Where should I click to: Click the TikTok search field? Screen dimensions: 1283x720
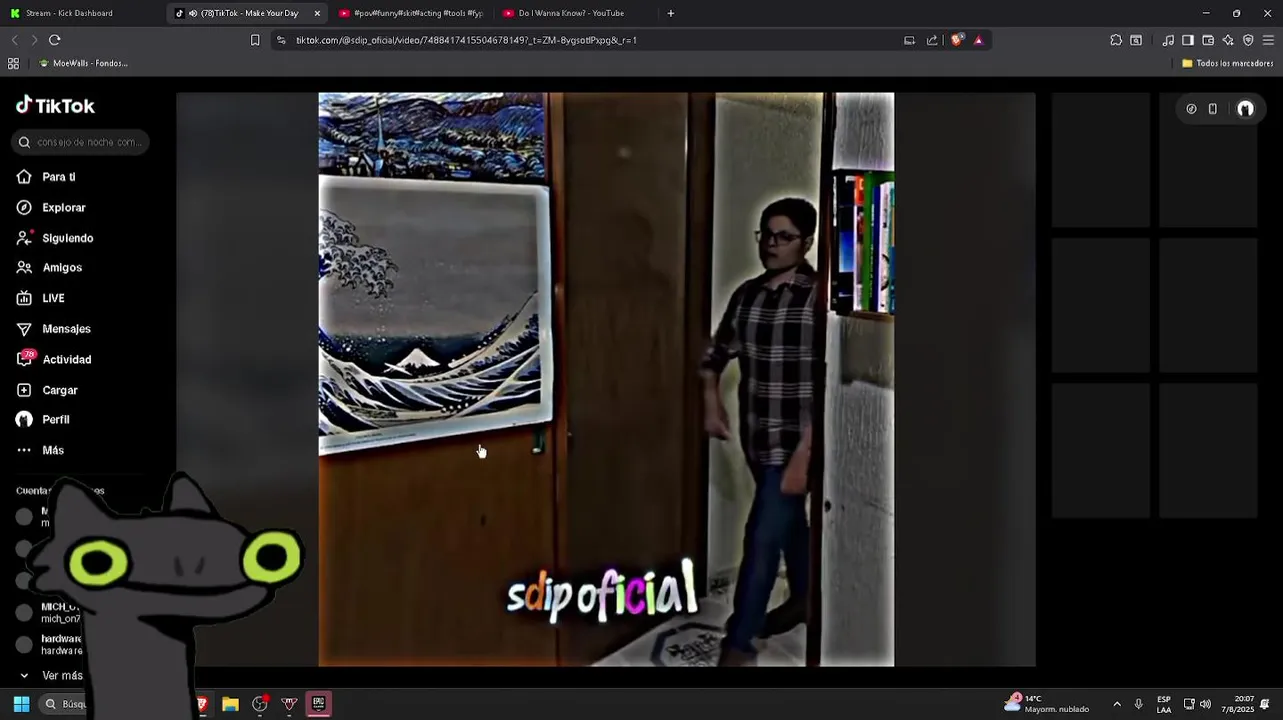click(81, 142)
